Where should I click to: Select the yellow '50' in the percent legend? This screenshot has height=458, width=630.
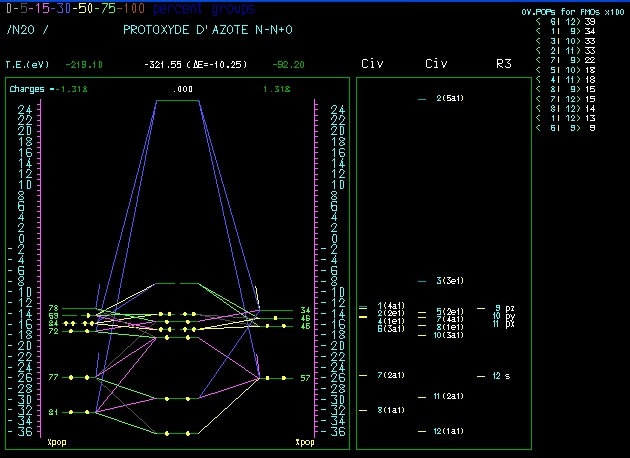86,9
